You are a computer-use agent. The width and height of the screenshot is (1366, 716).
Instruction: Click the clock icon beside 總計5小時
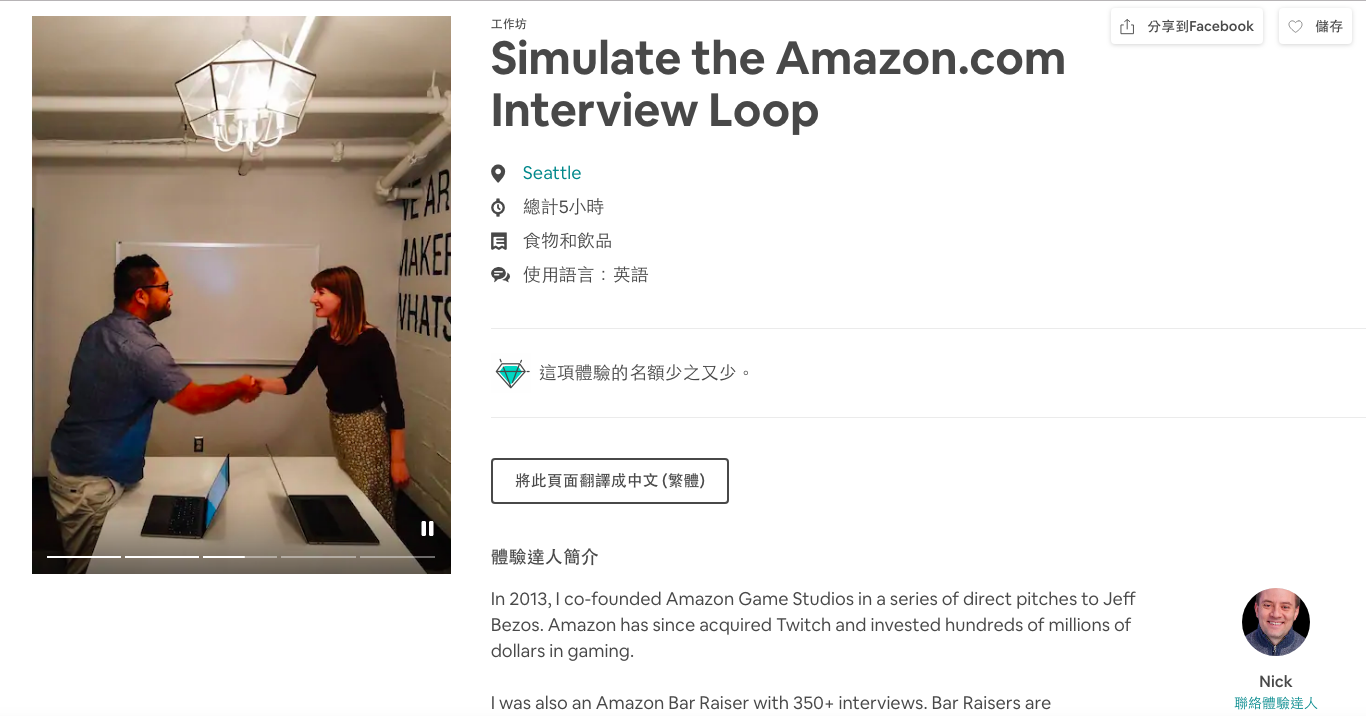tap(498, 208)
